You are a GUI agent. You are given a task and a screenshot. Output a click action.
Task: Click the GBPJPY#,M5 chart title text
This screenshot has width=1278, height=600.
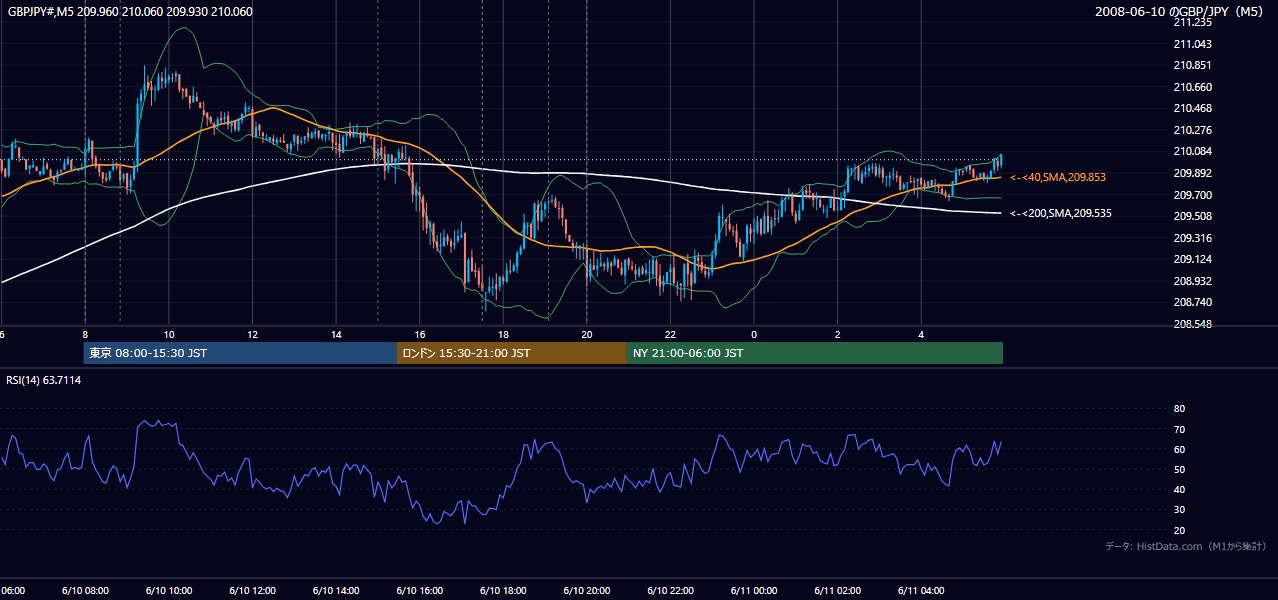pos(130,12)
